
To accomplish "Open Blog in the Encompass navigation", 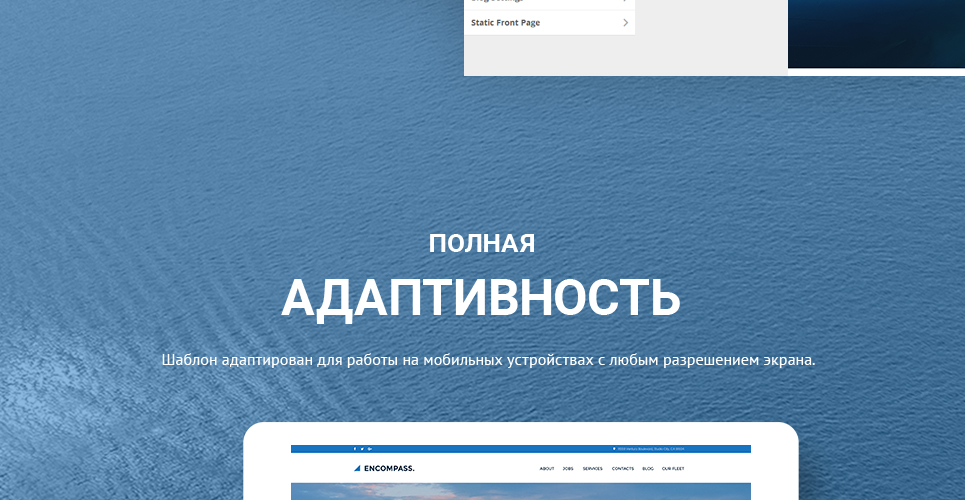I will coord(648,469).
